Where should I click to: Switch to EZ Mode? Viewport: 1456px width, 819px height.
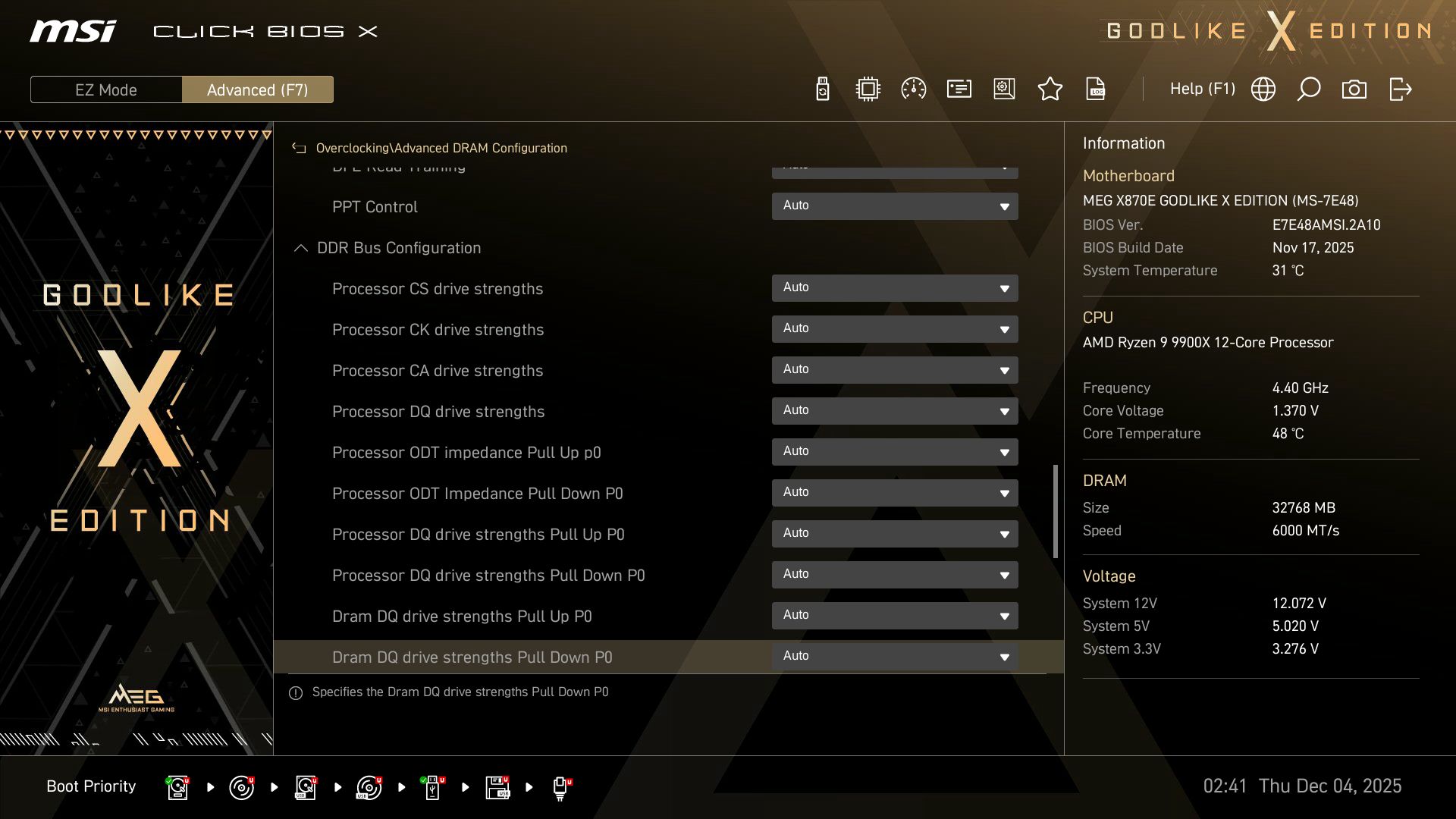106,89
